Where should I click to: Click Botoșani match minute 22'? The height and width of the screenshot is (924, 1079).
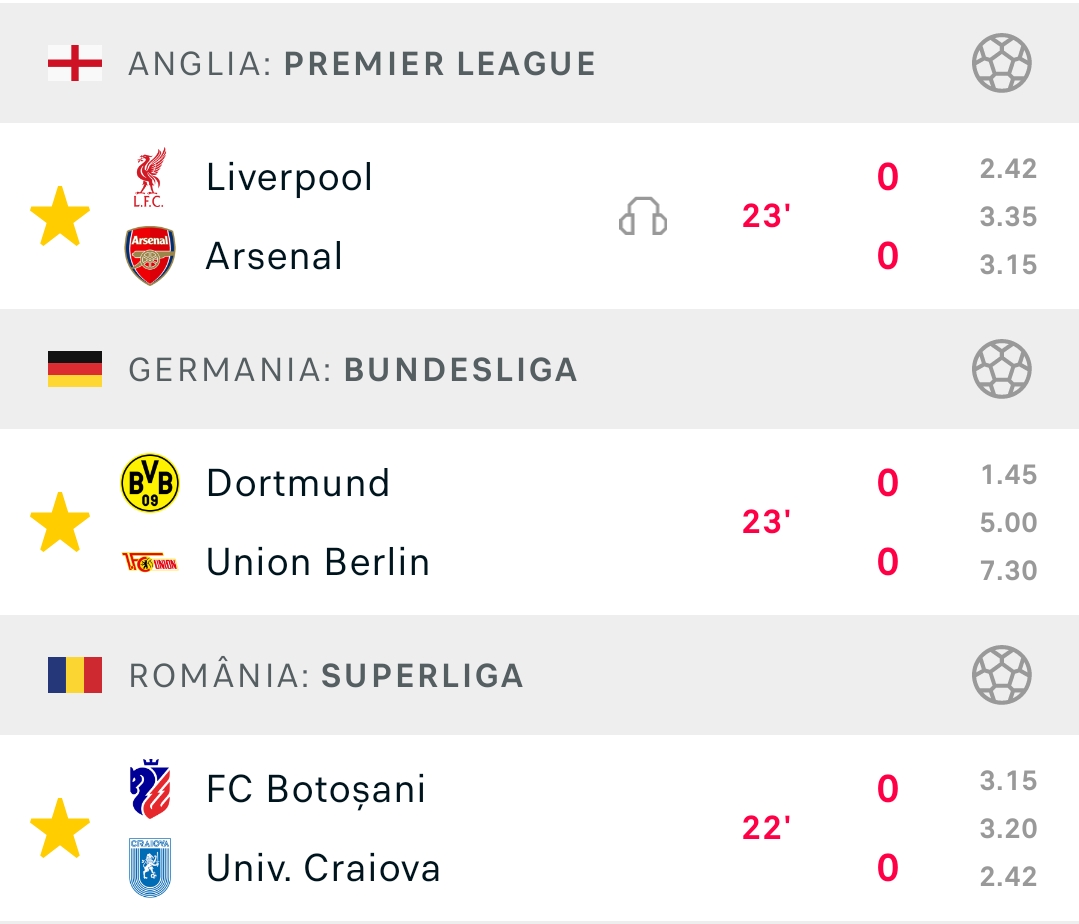click(766, 828)
